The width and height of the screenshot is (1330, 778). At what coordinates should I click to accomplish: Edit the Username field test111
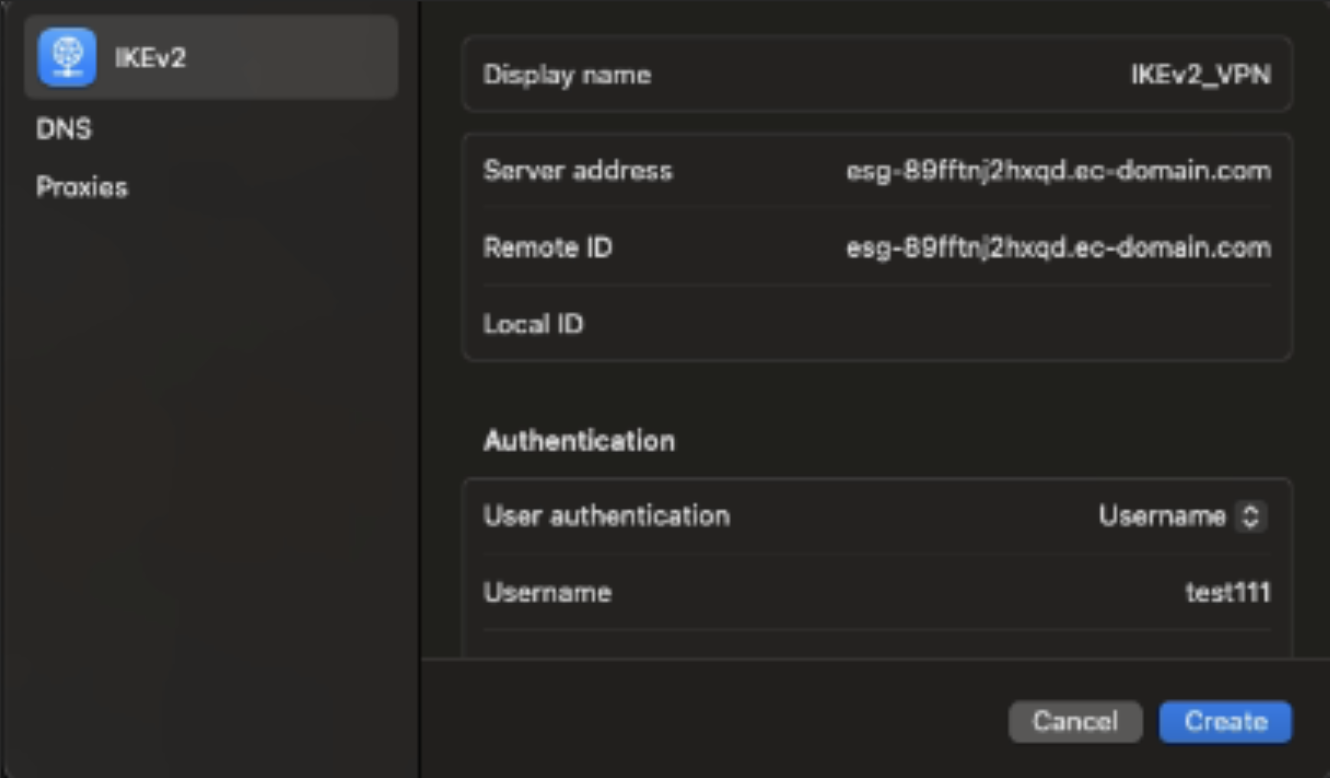click(1227, 593)
